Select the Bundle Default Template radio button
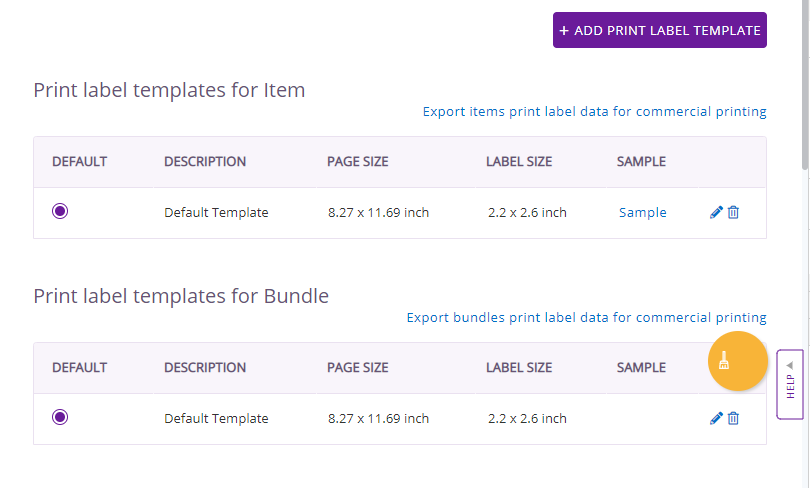 (x=60, y=417)
